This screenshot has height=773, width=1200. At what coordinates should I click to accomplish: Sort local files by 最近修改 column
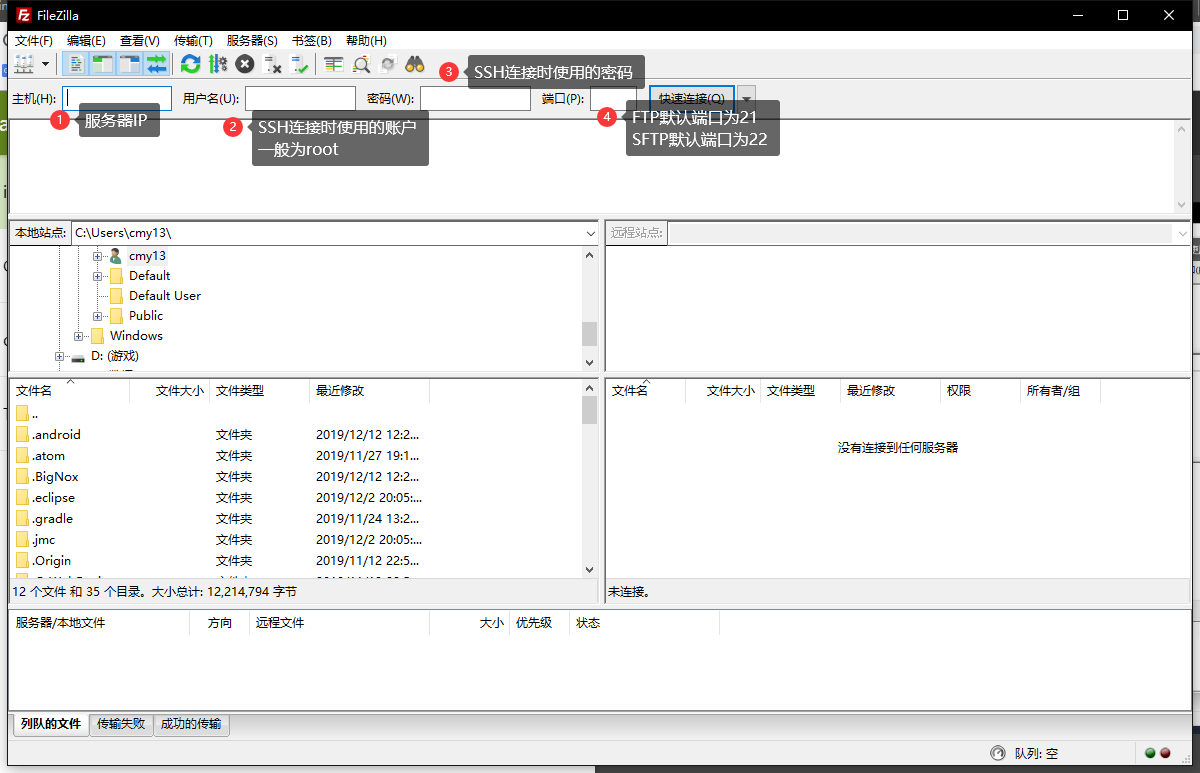[x=370, y=391]
